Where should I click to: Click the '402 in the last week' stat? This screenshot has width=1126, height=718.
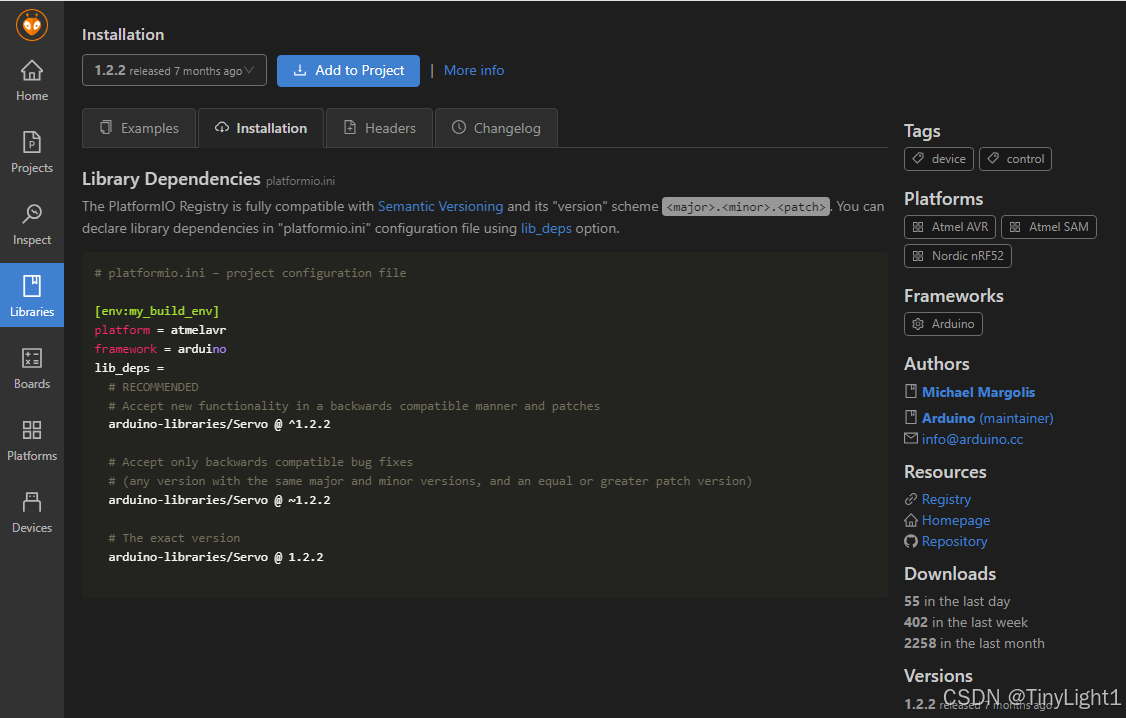pyautogui.click(x=966, y=623)
